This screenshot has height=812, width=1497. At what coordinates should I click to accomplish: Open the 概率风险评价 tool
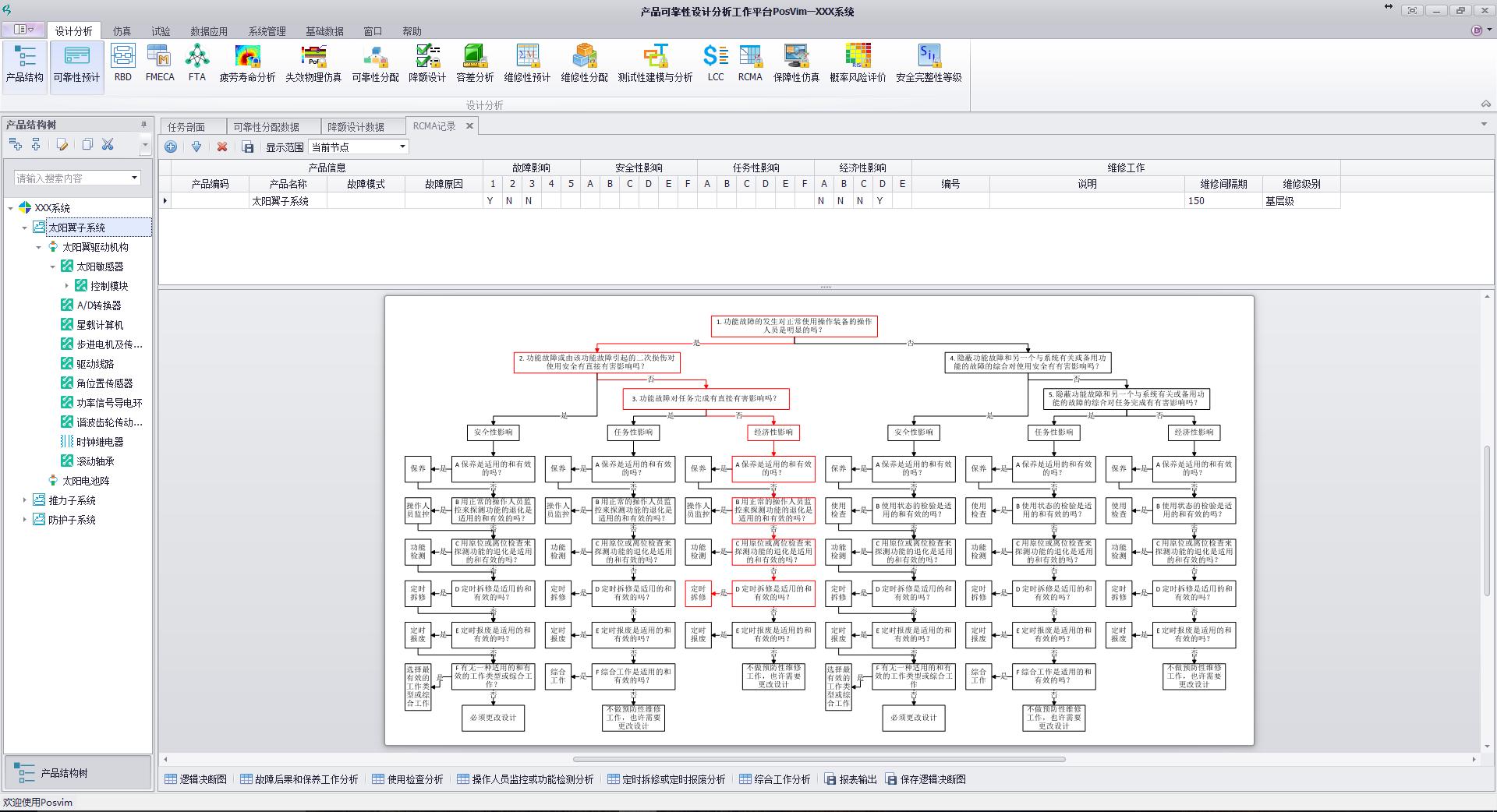pyautogui.click(x=858, y=64)
